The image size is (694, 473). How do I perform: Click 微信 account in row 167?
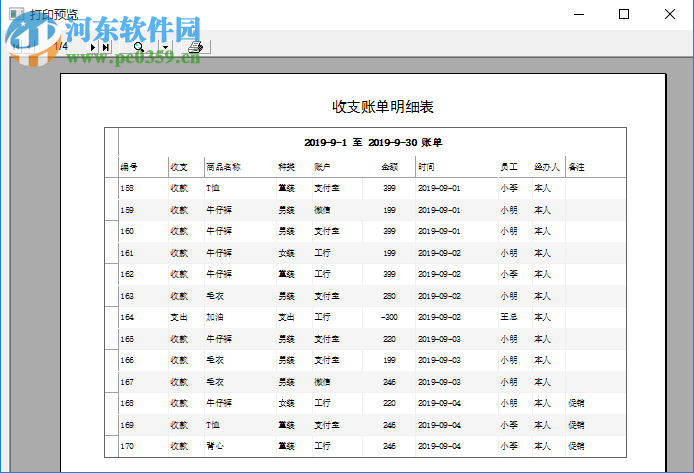(322, 382)
